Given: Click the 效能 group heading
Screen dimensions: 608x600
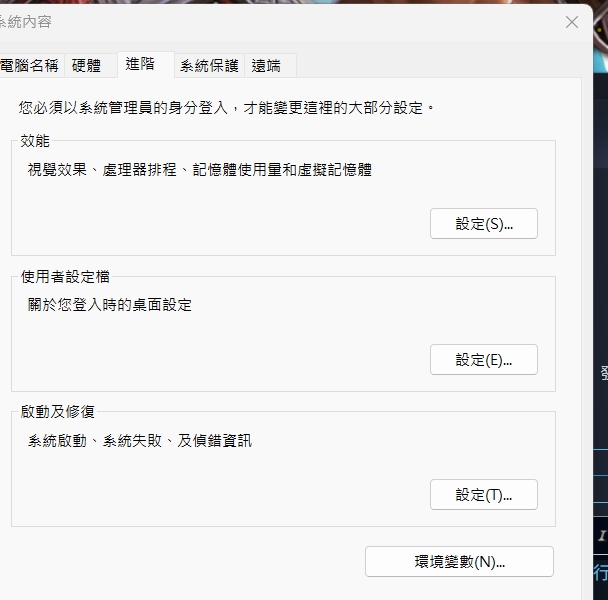Looking at the screenshot, I should (34, 141).
